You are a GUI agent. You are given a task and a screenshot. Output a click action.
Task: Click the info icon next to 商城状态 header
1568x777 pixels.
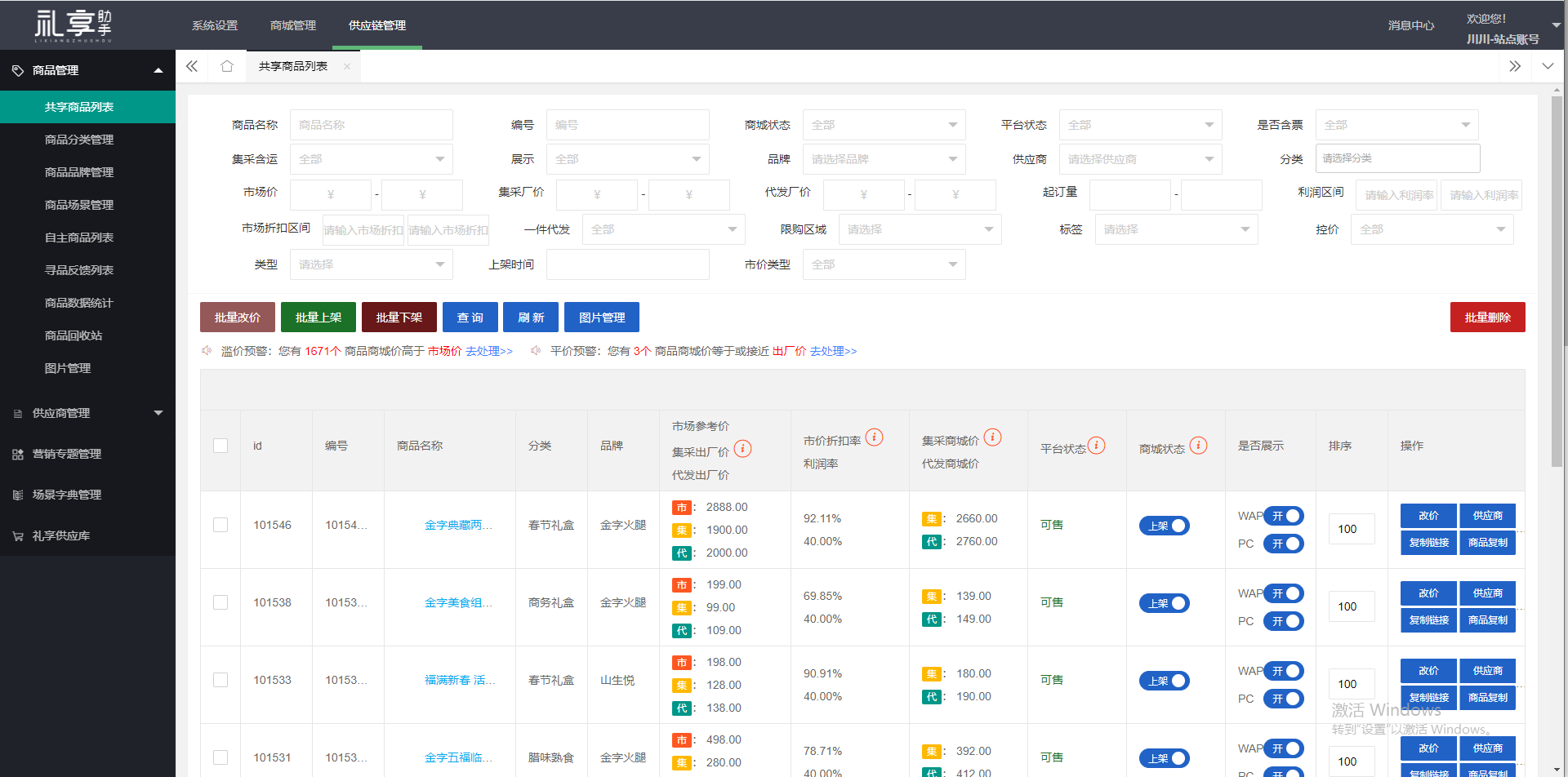point(1198,445)
